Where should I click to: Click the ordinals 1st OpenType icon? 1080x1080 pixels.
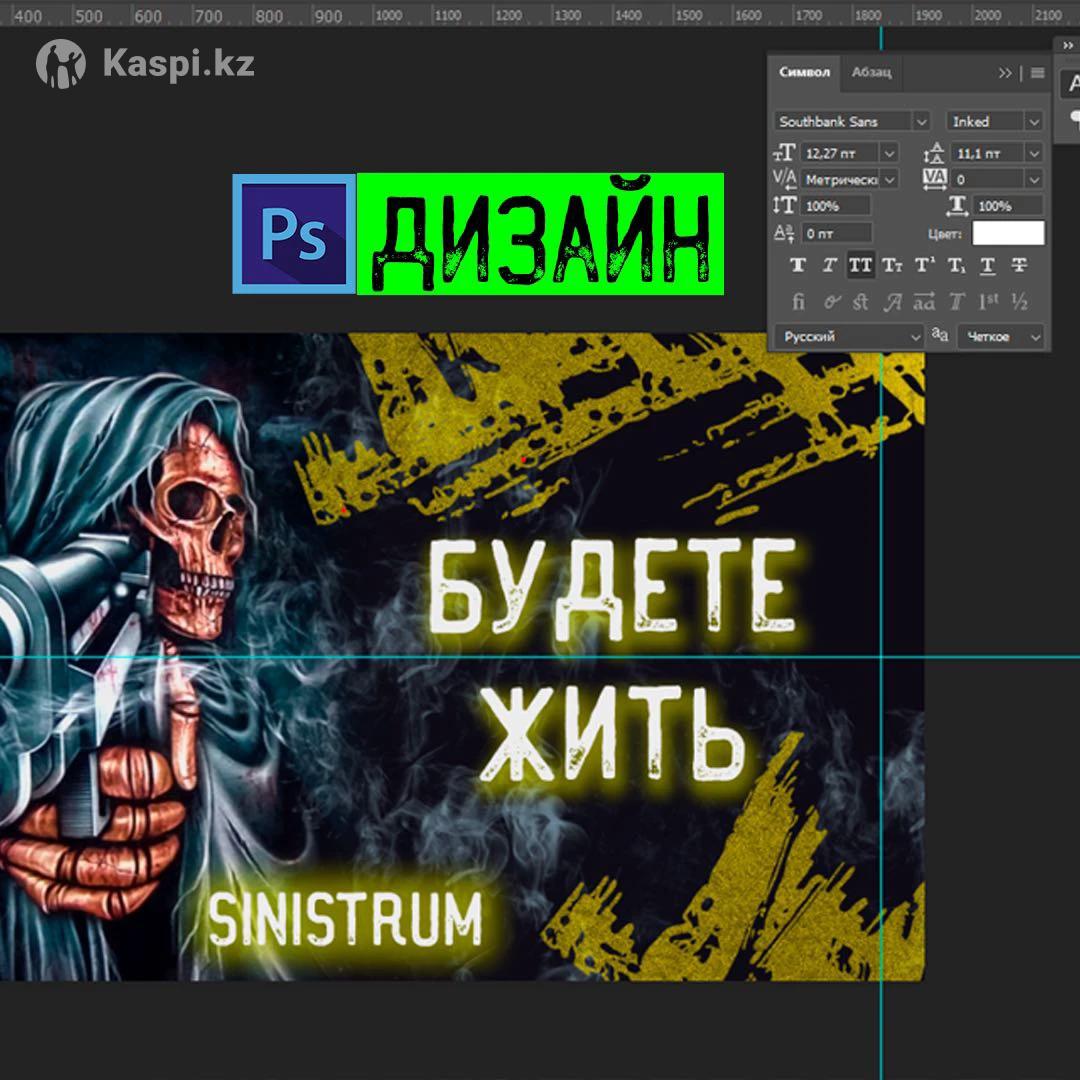(988, 301)
